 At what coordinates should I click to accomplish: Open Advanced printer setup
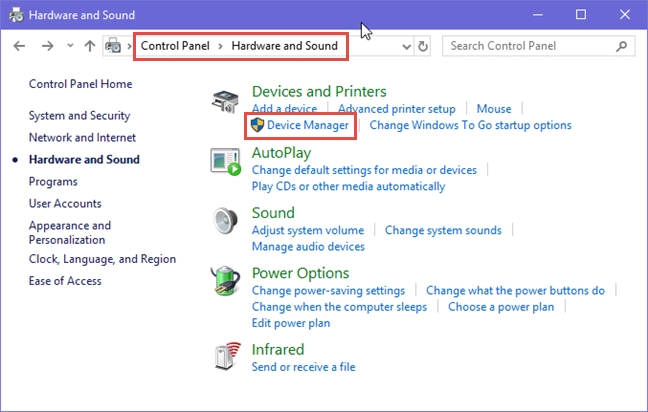[x=397, y=109]
